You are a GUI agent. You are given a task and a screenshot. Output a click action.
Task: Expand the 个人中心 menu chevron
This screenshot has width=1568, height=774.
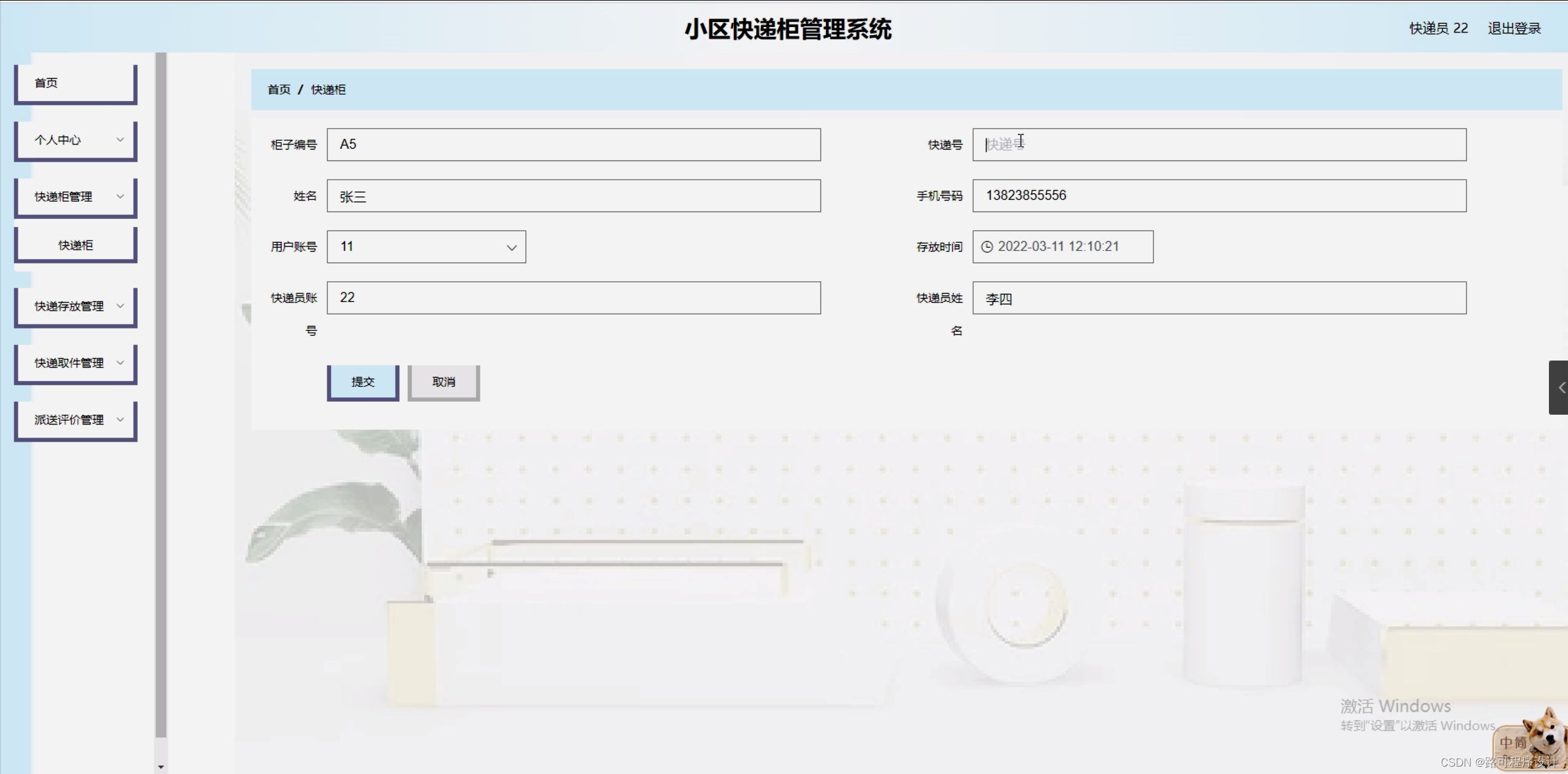[121, 140]
